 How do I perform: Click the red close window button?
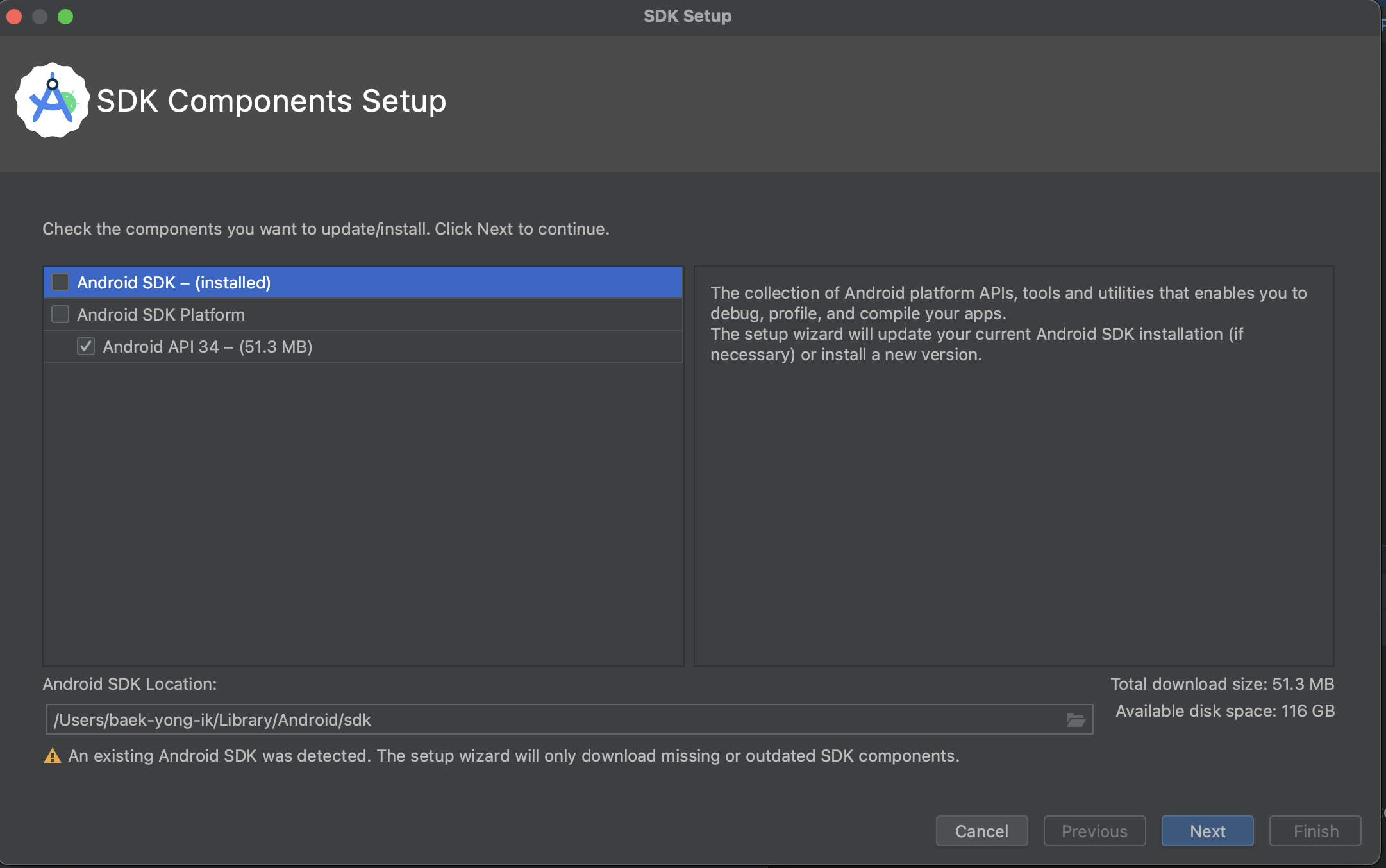14,16
